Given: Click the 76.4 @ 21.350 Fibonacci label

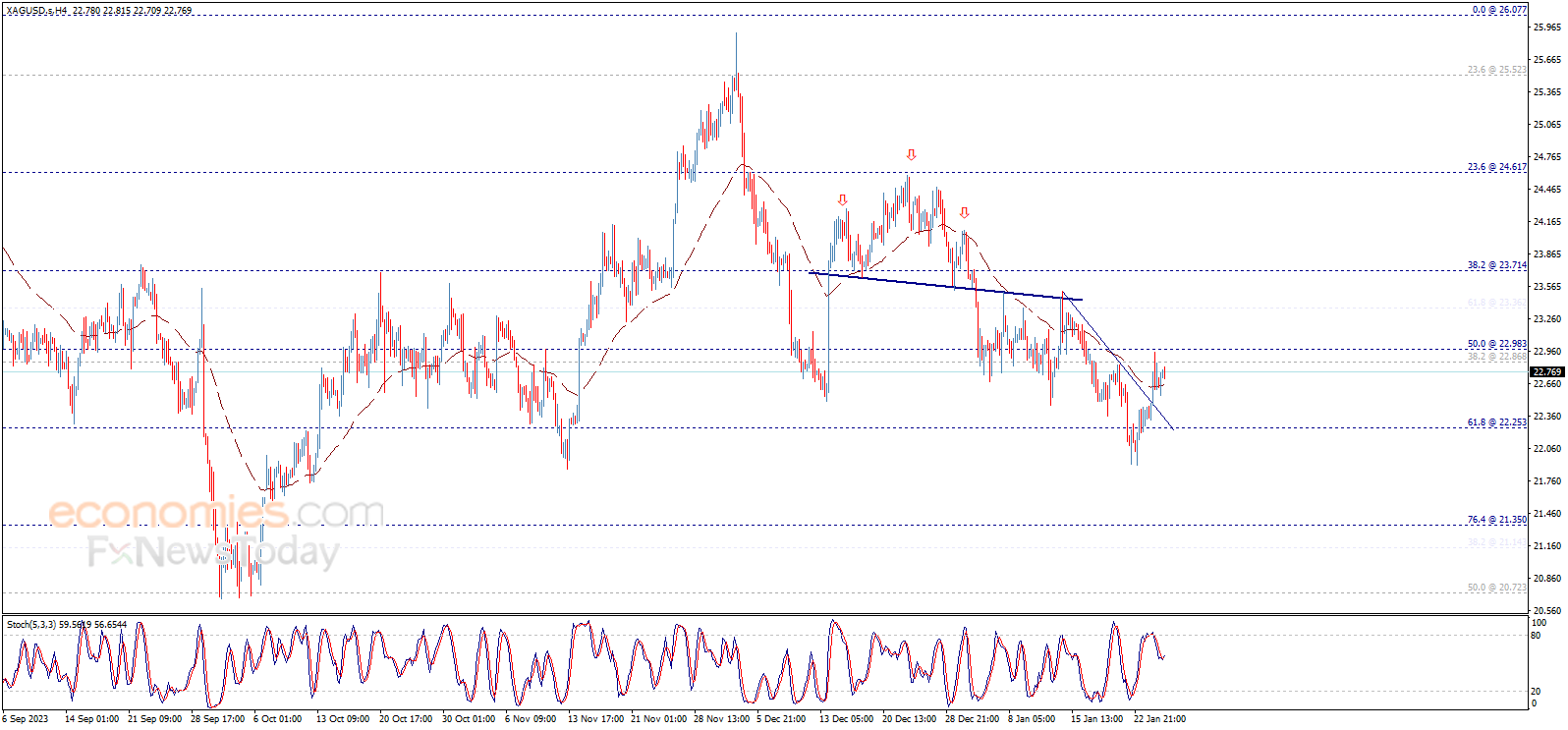Looking at the screenshot, I should point(1497,520).
